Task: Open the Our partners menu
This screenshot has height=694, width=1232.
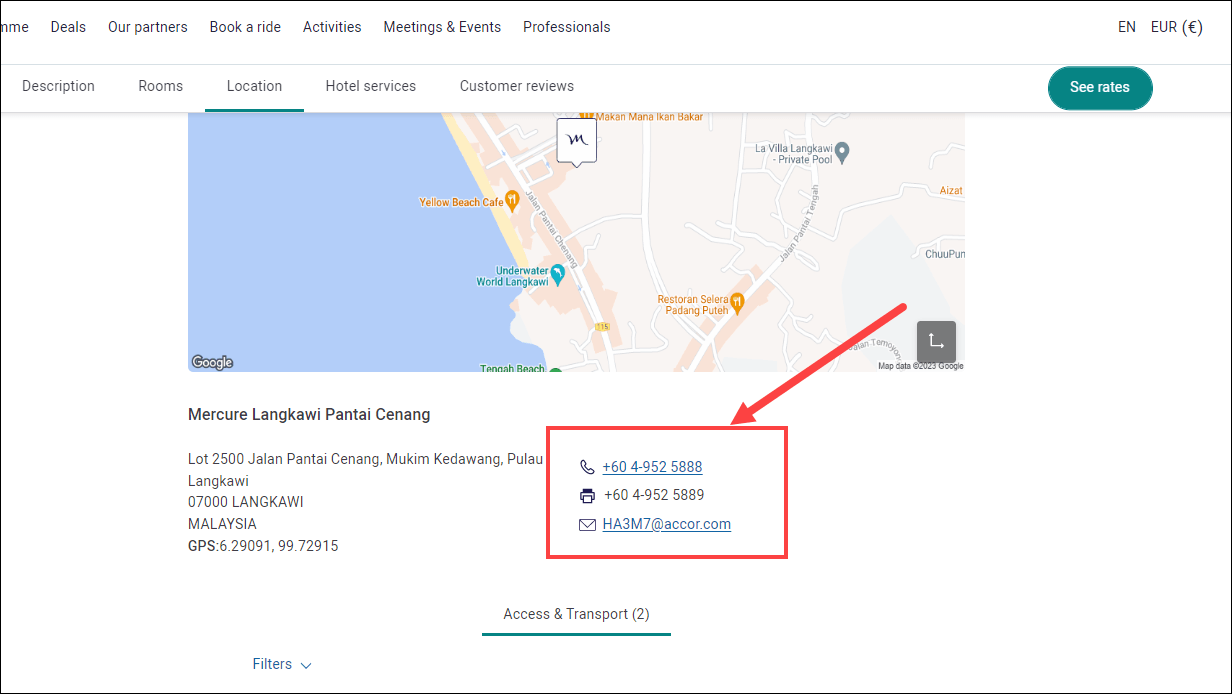Action: (148, 27)
